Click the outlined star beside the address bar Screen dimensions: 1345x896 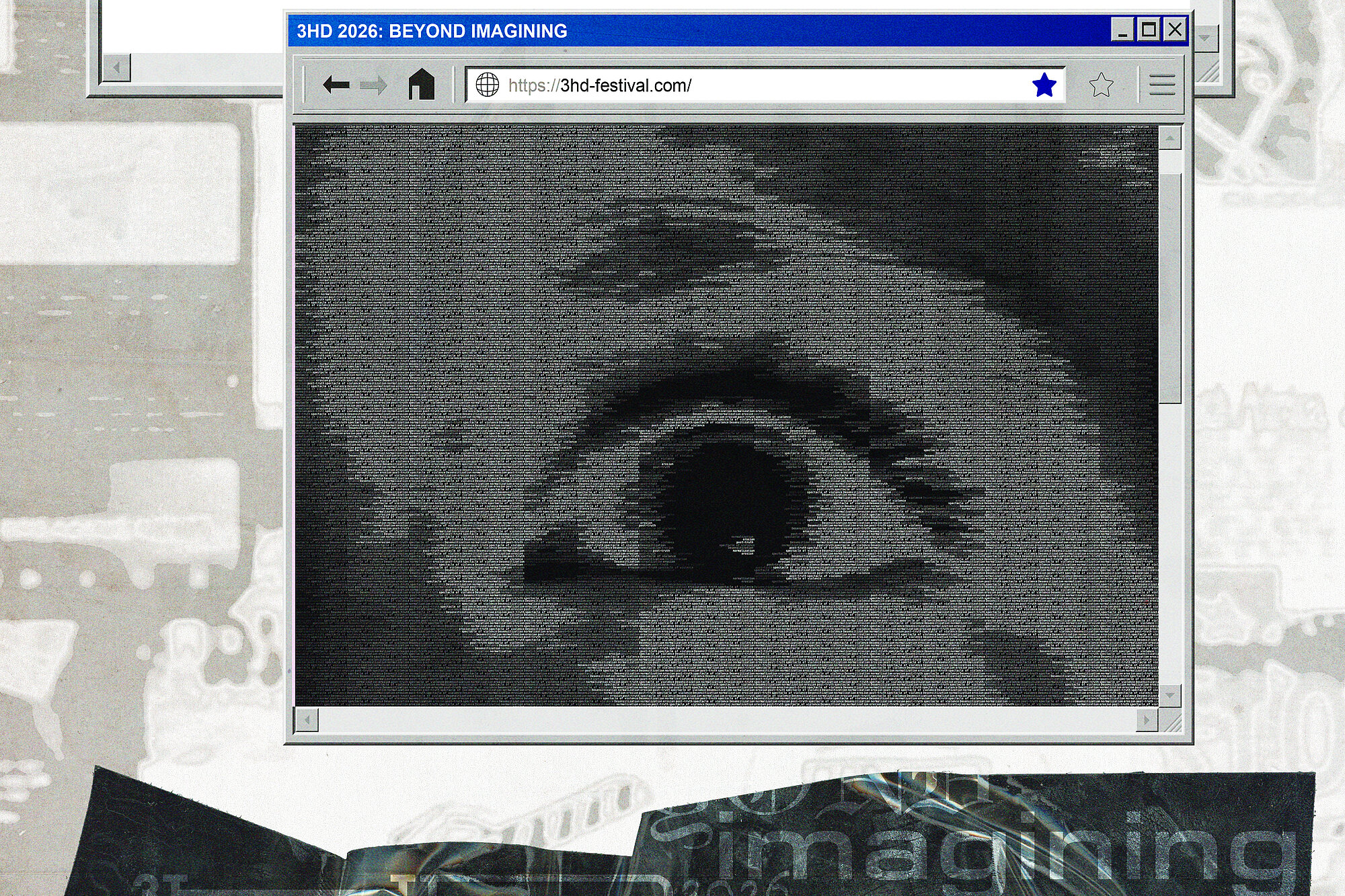1101,85
